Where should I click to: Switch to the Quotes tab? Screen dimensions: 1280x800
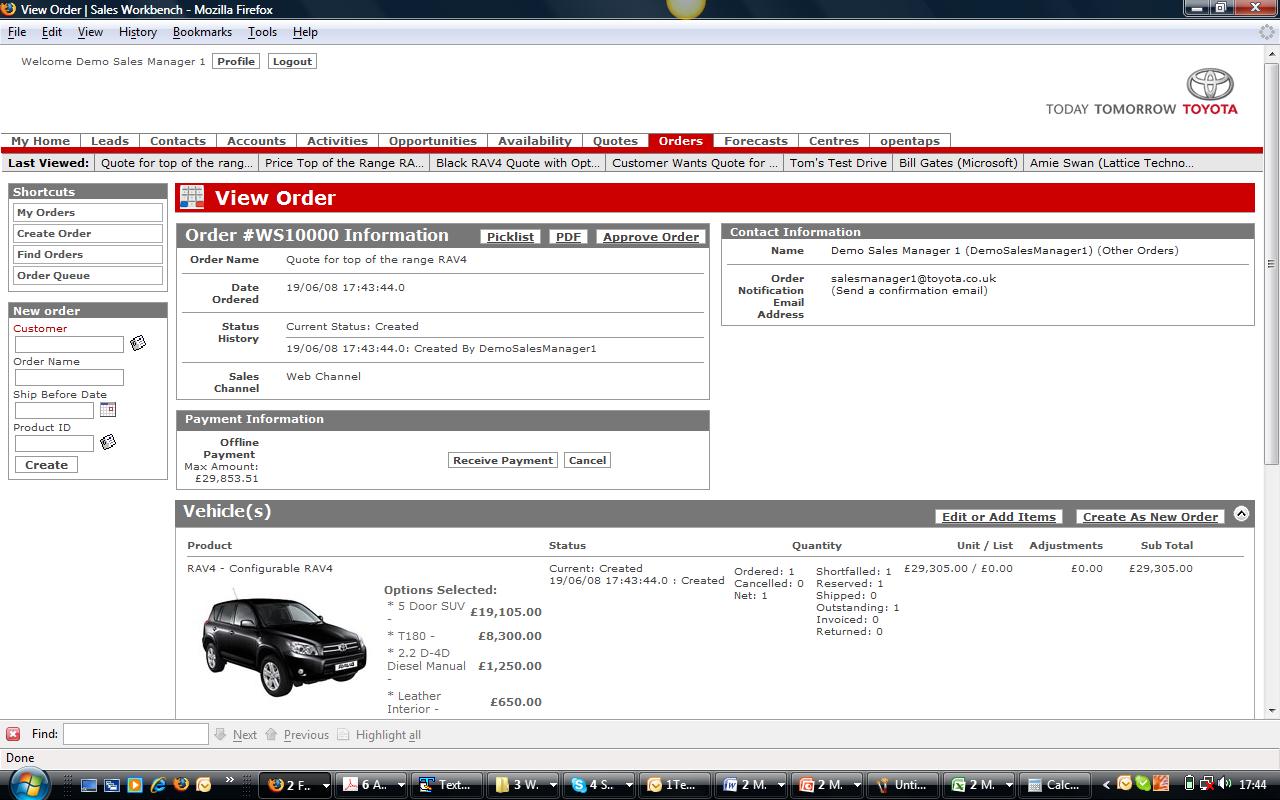tap(615, 141)
